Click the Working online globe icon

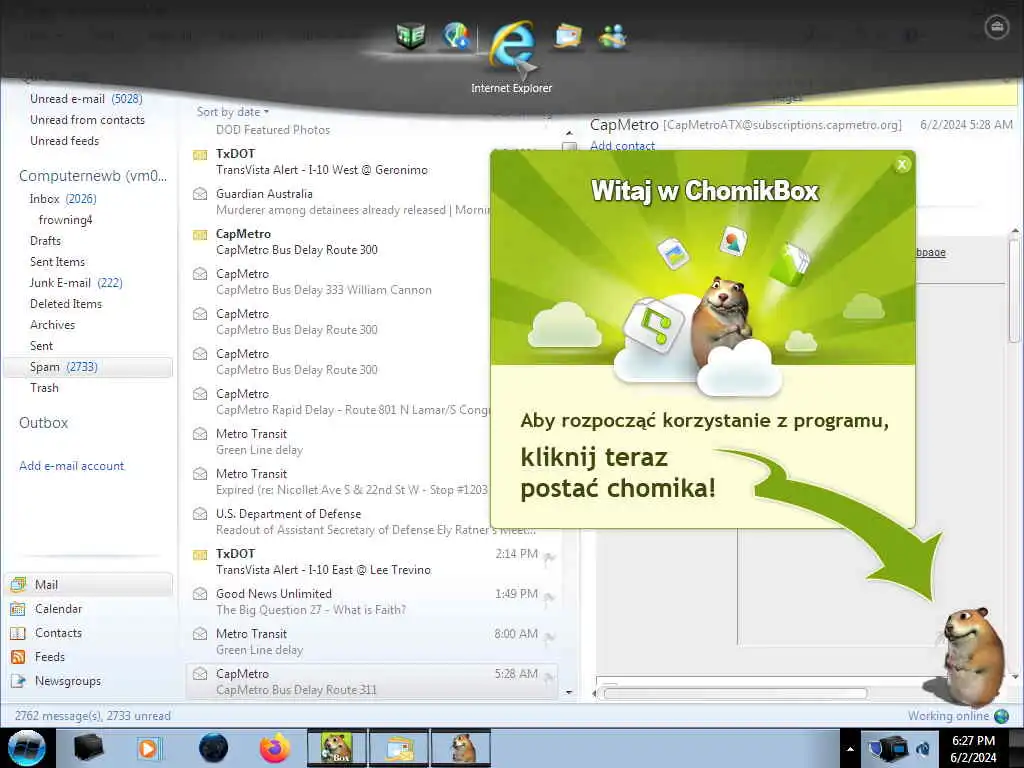[1001, 716]
